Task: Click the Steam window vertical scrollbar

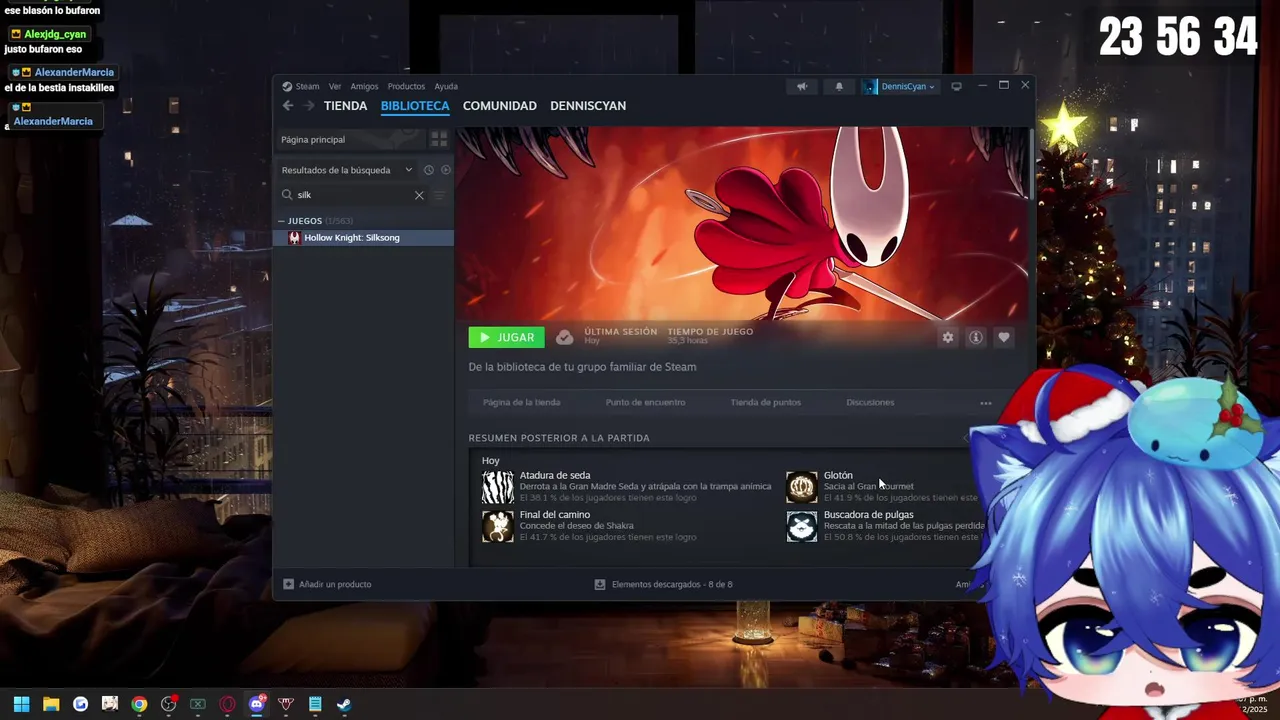Action: 1031,165
